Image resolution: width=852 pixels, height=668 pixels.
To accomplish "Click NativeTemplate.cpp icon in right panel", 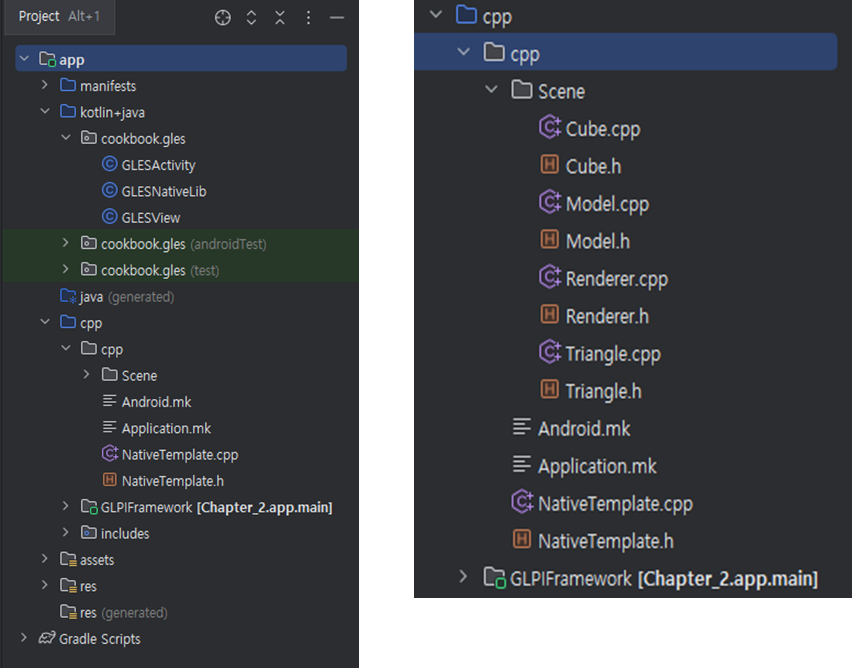I will [x=522, y=502].
